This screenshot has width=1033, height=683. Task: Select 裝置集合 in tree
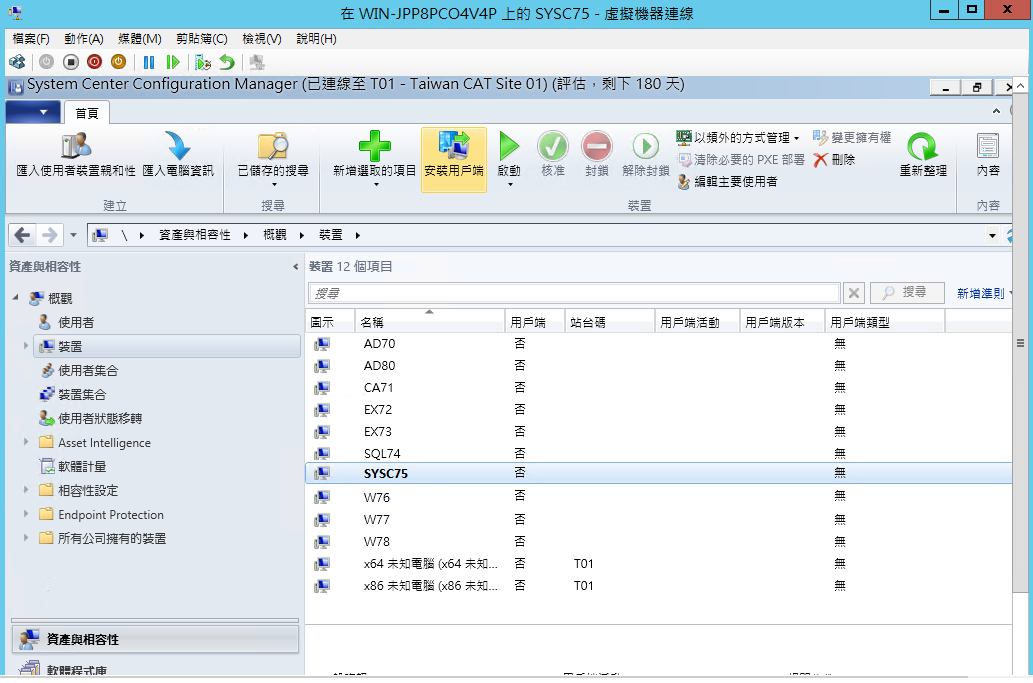pos(82,395)
